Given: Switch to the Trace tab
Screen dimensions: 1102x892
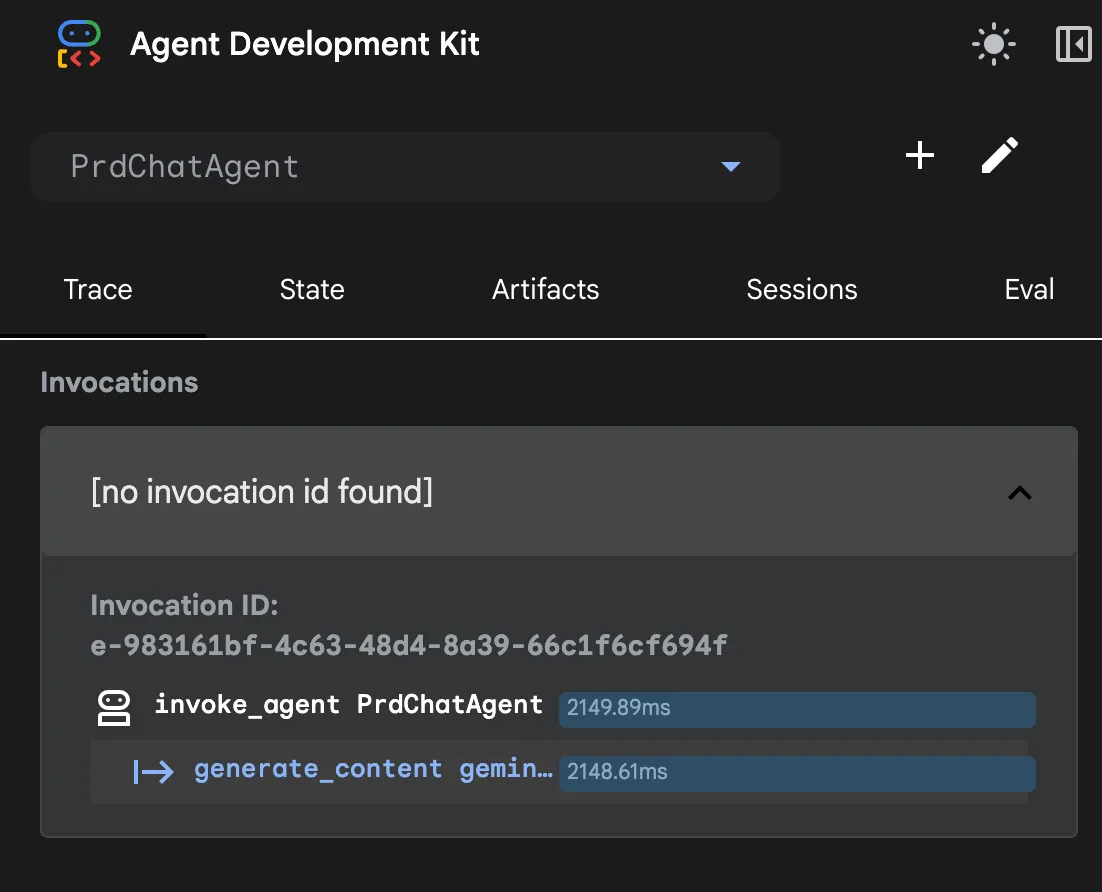Looking at the screenshot, I should click(98, 290).
